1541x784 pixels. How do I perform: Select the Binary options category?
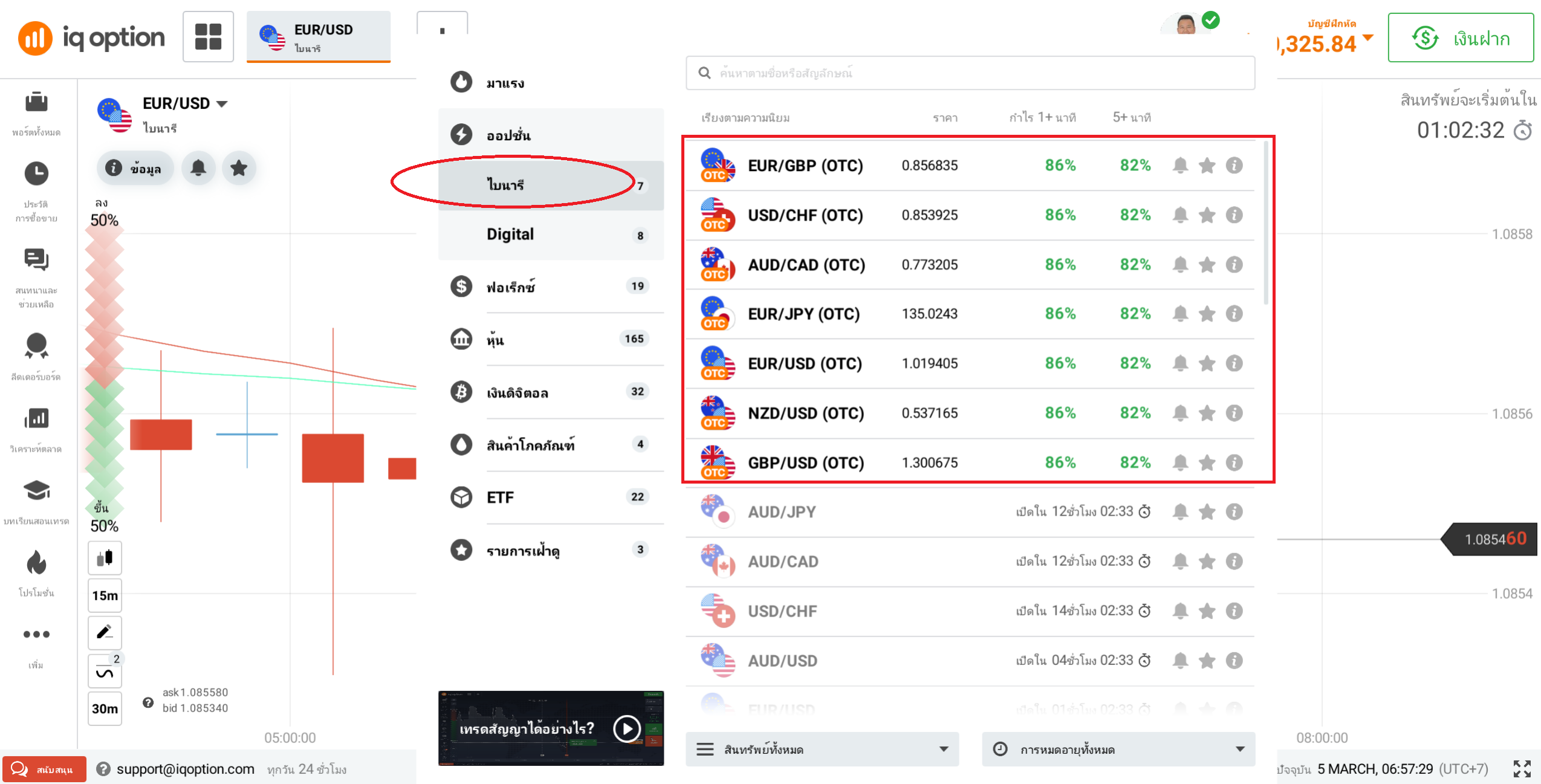click(551, 185)
